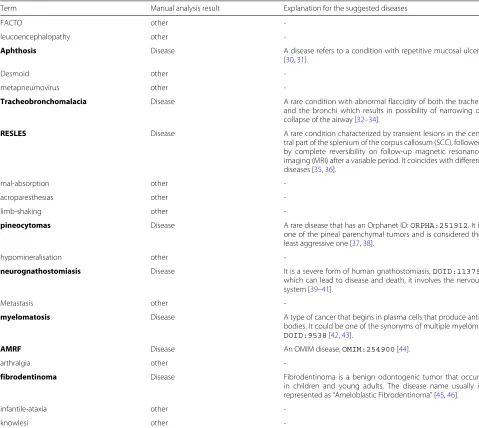
Task: Select the bold term 'fibrodentinoma'
Action: pos(28,377)
